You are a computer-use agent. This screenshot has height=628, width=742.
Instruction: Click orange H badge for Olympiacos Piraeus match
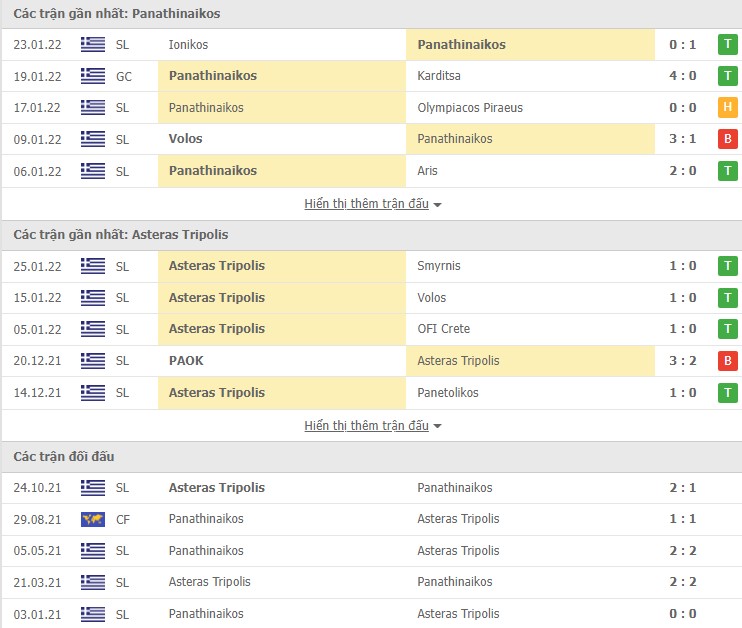click(x=727, y=108)
